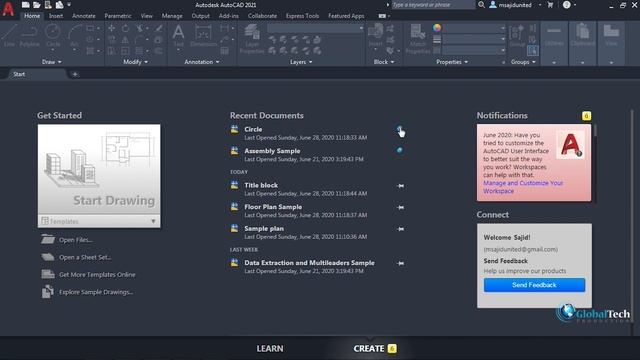Image resolution: width=640 pixels, height=360 pixels.
Task: Expand the Annotation panel dropdown
Action: coord(202,62)
